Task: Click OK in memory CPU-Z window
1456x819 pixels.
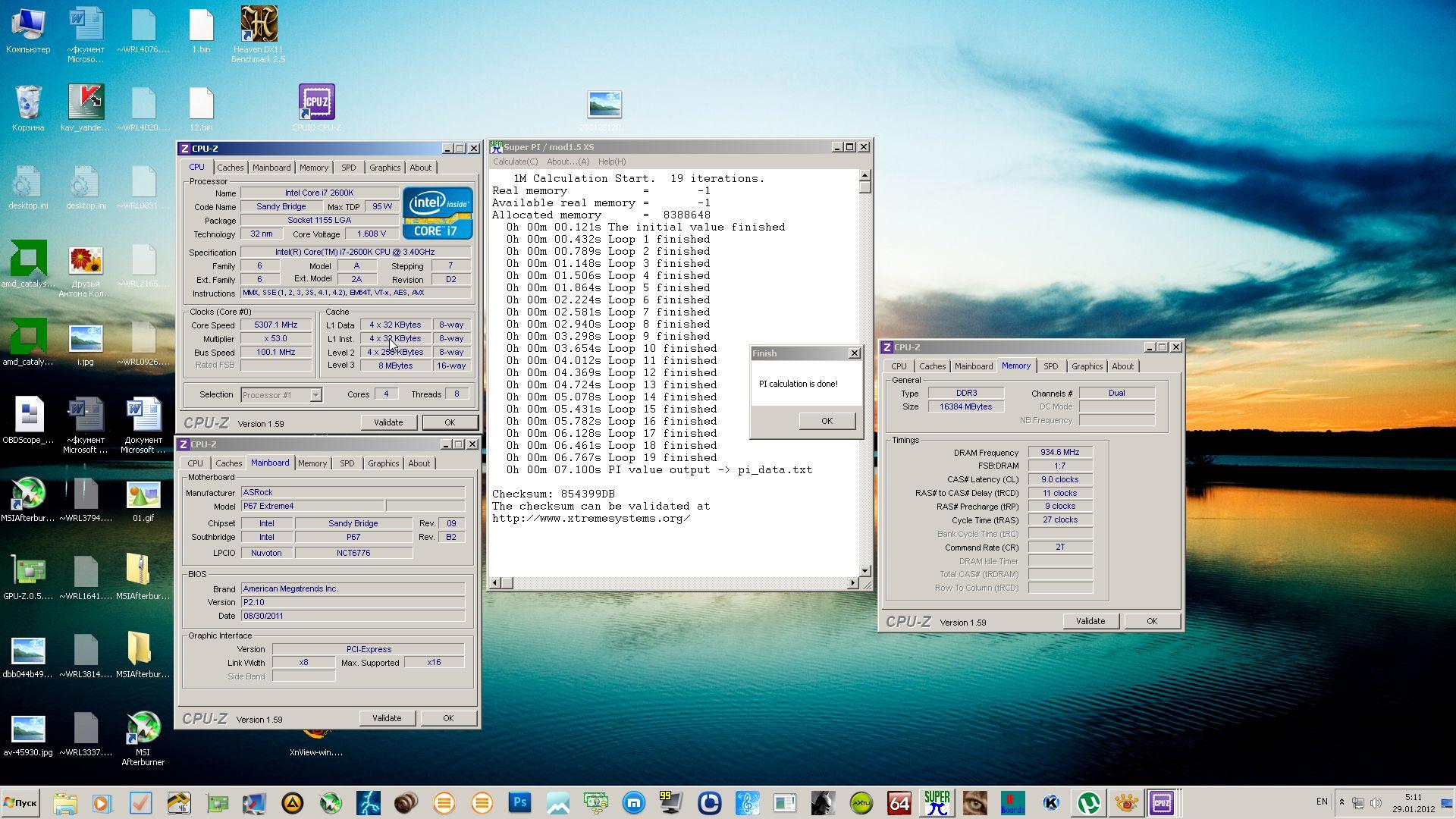Action: (x=1152, y=621)
